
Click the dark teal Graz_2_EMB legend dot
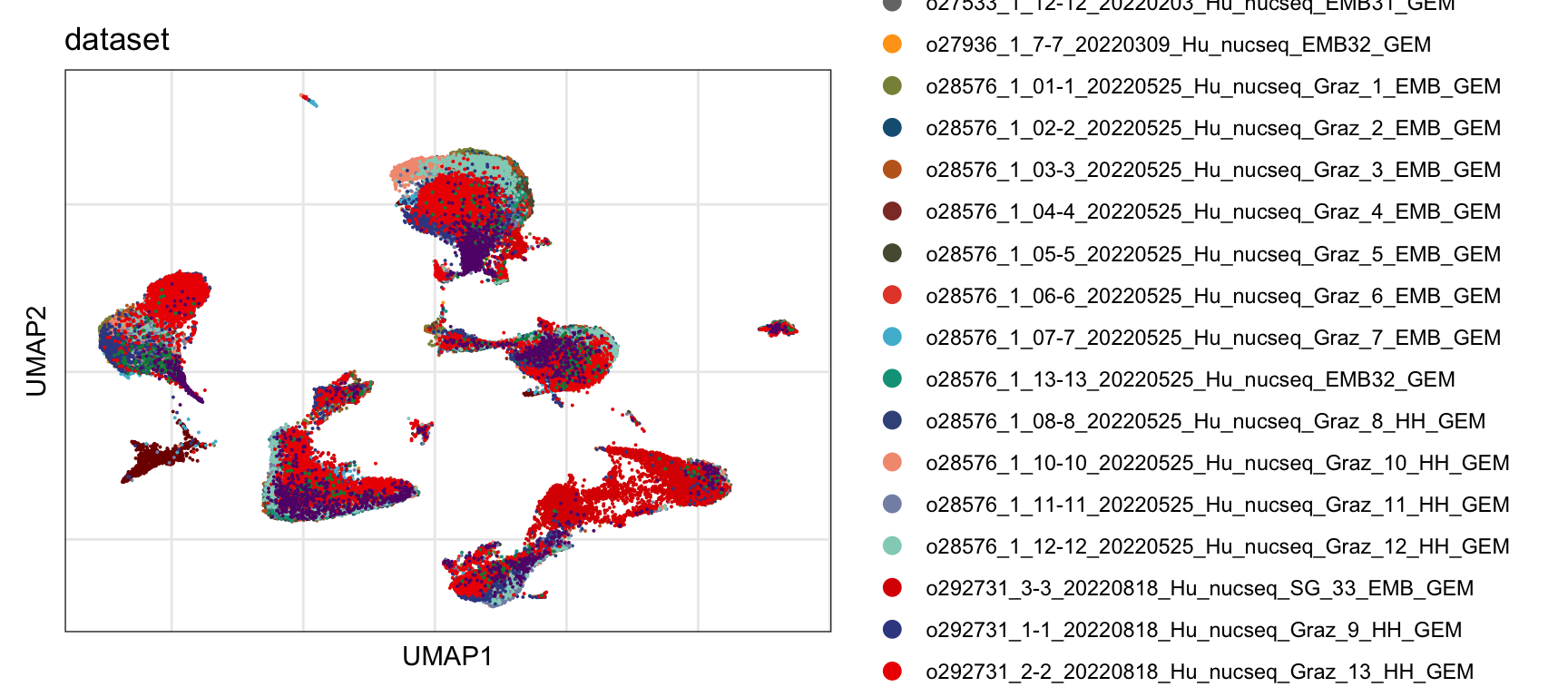tap(892, 128)
